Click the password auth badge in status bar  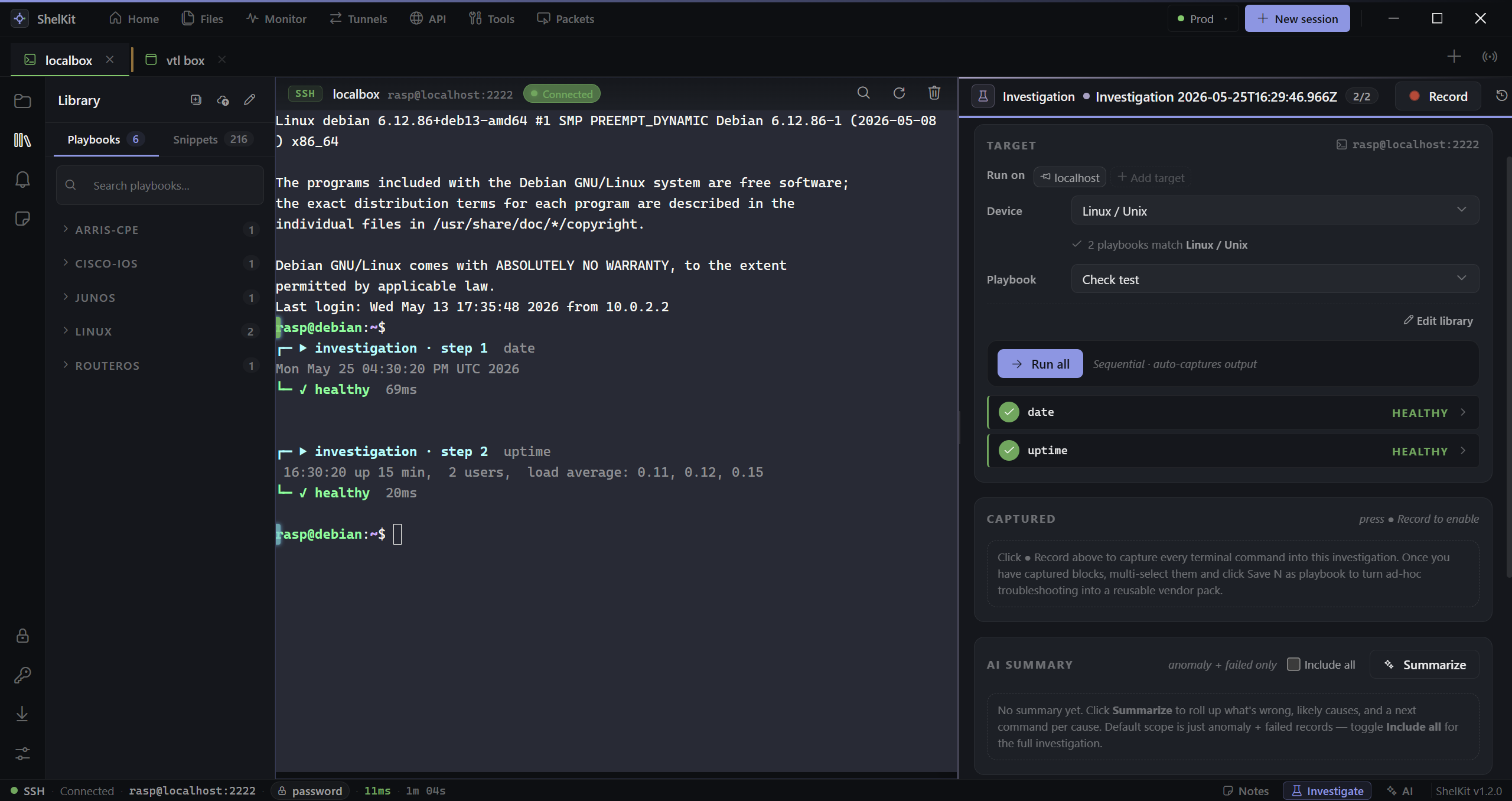pos(310,791)
